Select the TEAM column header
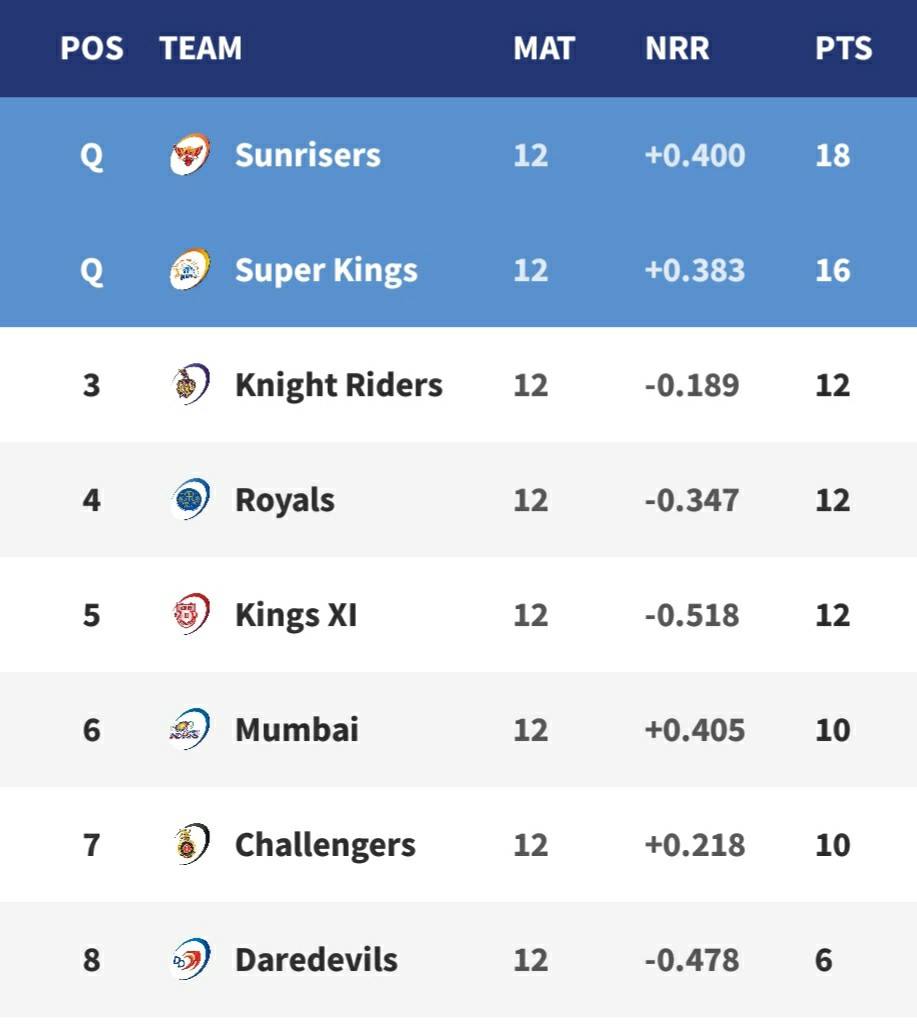The image size is (917, 1024). [x=201, y=48]
